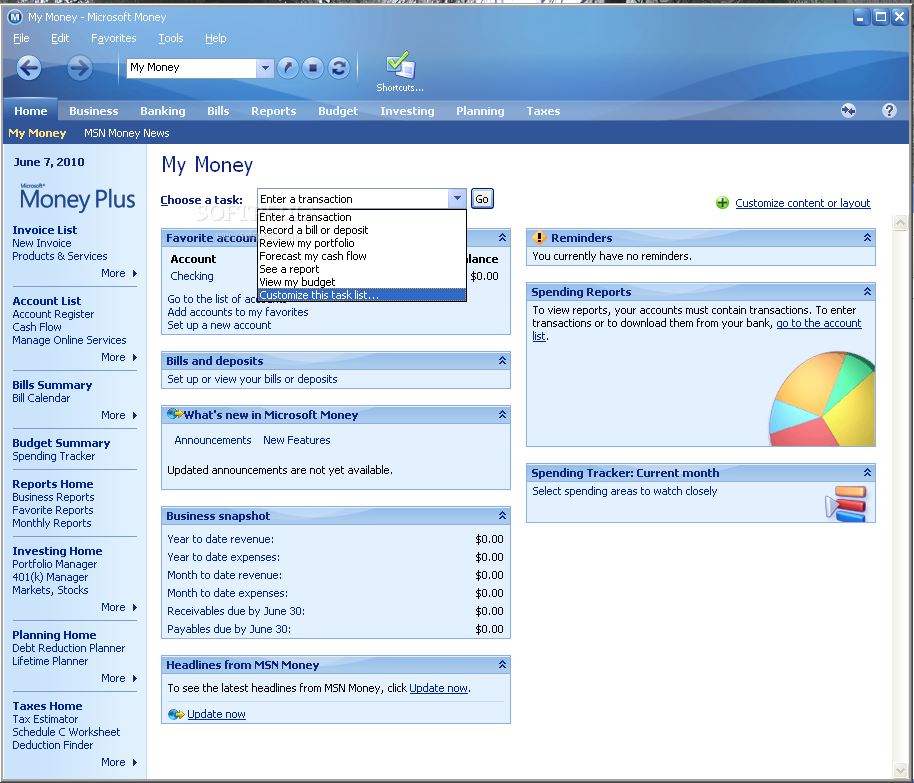Open the MSN Money News subtab
The width and height of the screenshot is (914, 783).
coord(126,133)
